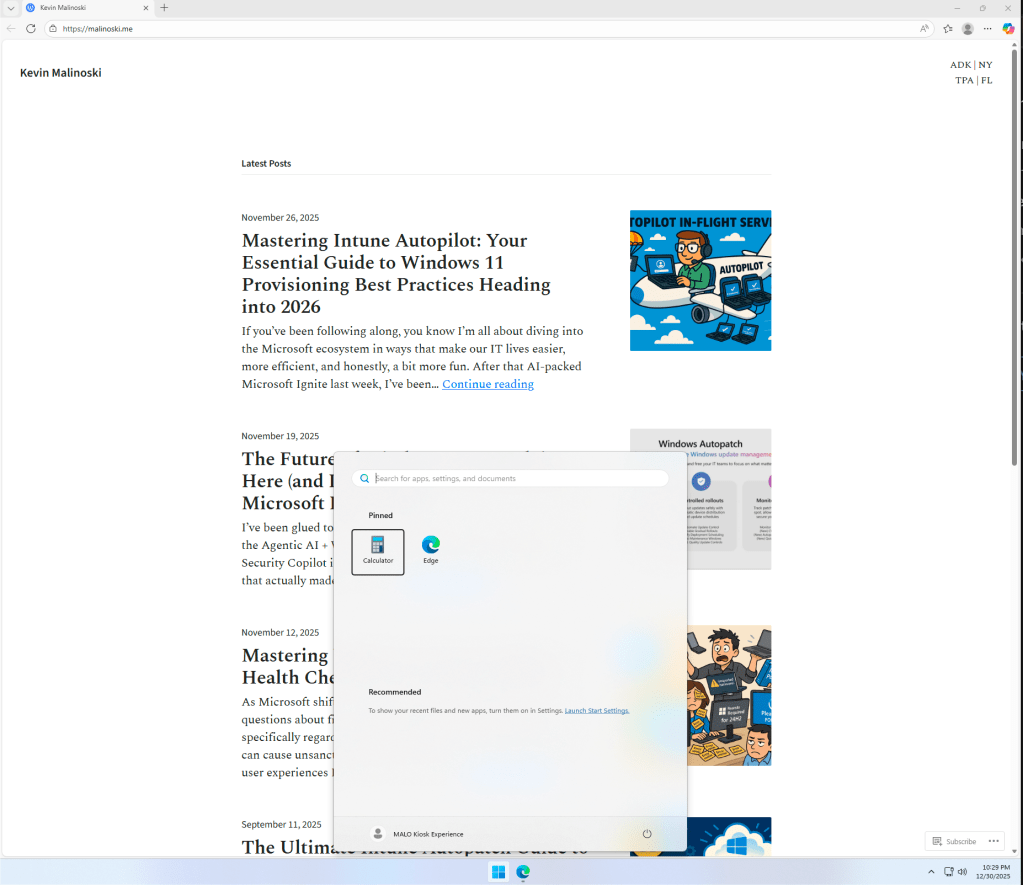
Task: Open Edge Settings and more menu
Action: coord(988,29)
